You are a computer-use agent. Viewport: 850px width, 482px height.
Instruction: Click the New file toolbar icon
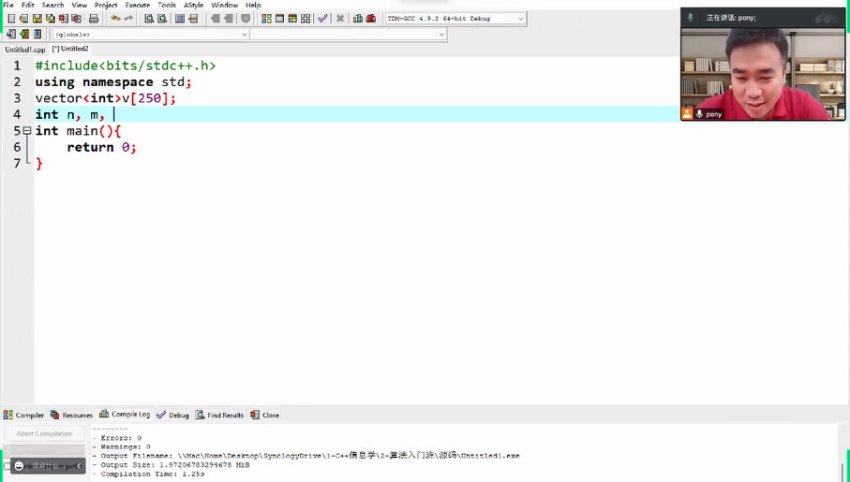10,19
